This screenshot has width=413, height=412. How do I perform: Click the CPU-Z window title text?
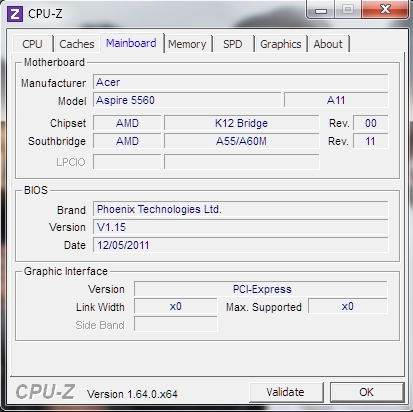point(45,14)
